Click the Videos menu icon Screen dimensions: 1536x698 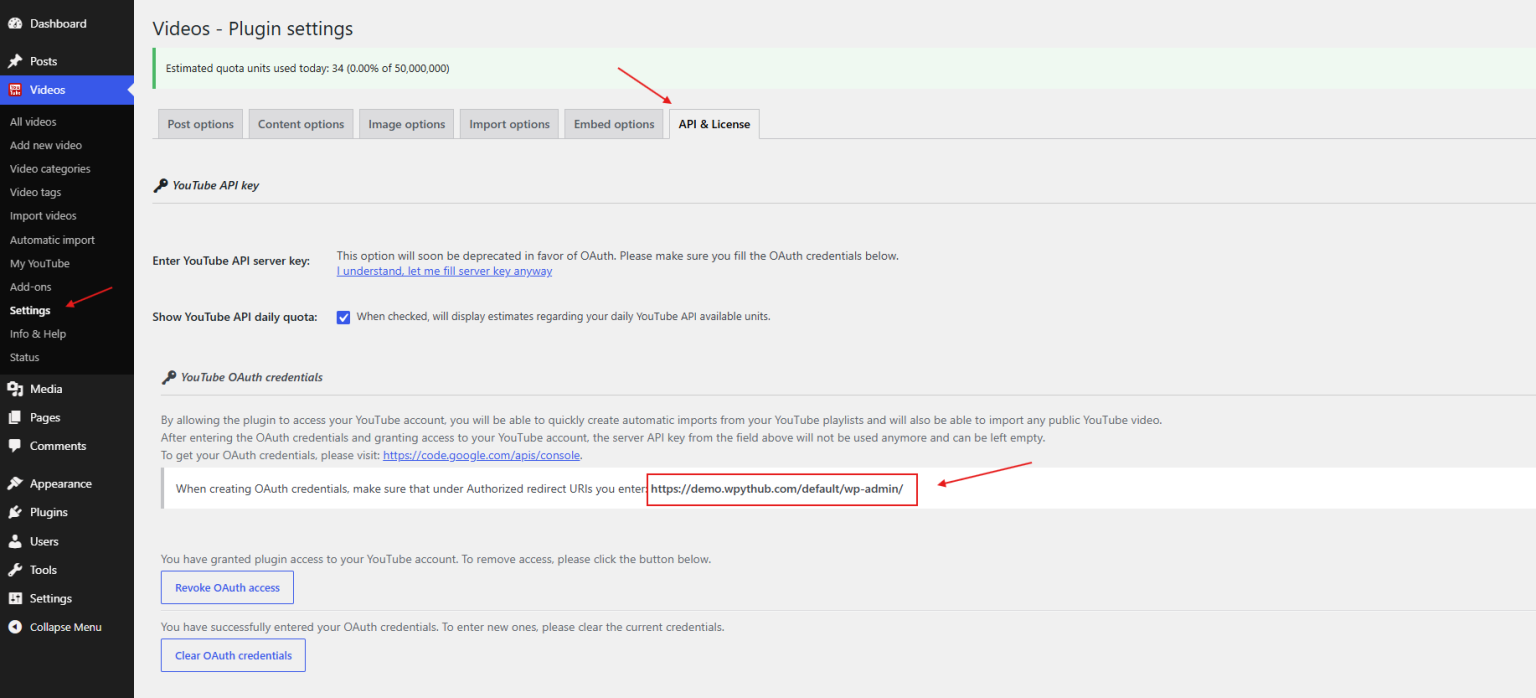tap(15, 90)
